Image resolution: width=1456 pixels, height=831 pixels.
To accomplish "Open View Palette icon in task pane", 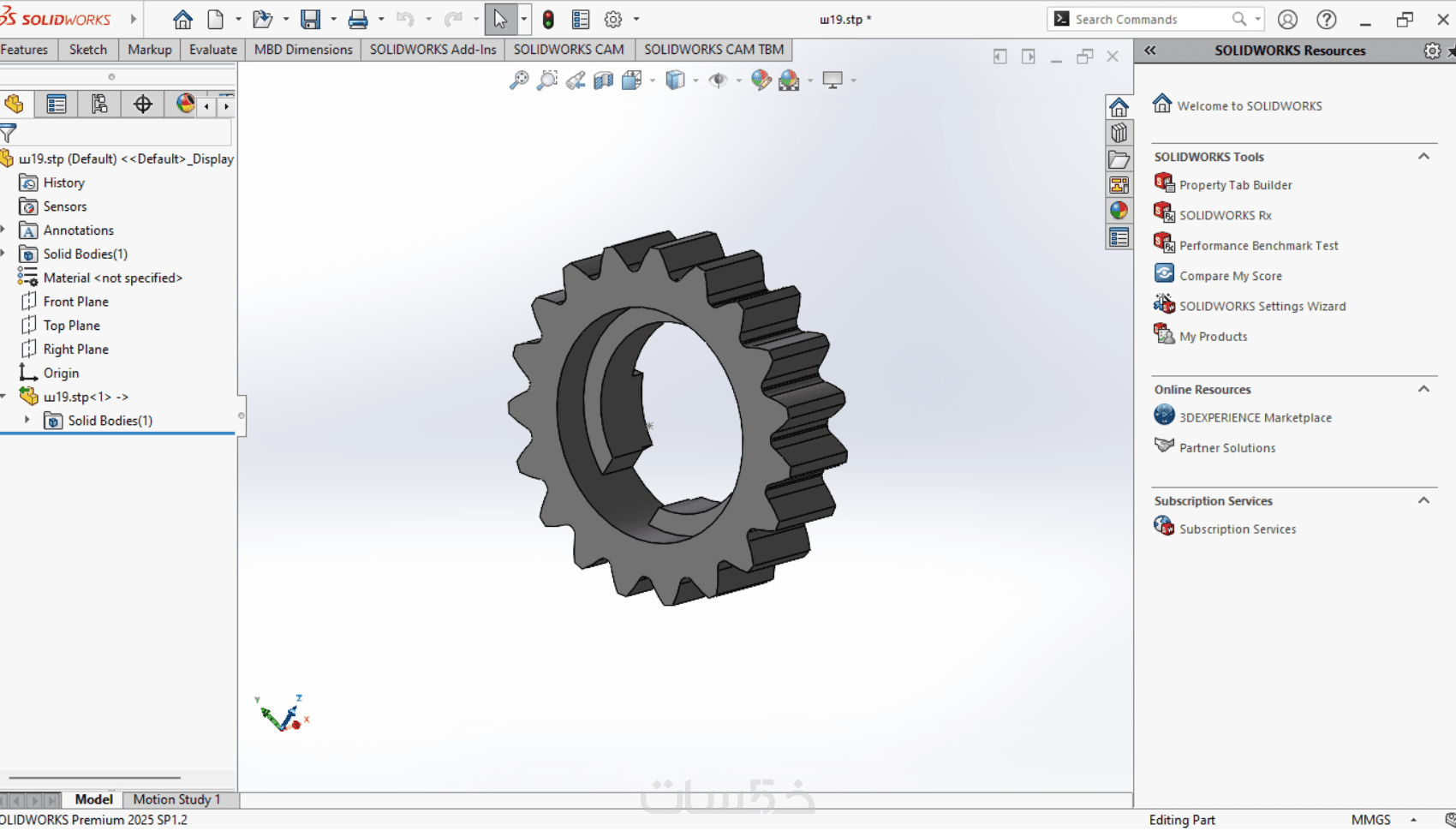I will tap(1119, 185).
